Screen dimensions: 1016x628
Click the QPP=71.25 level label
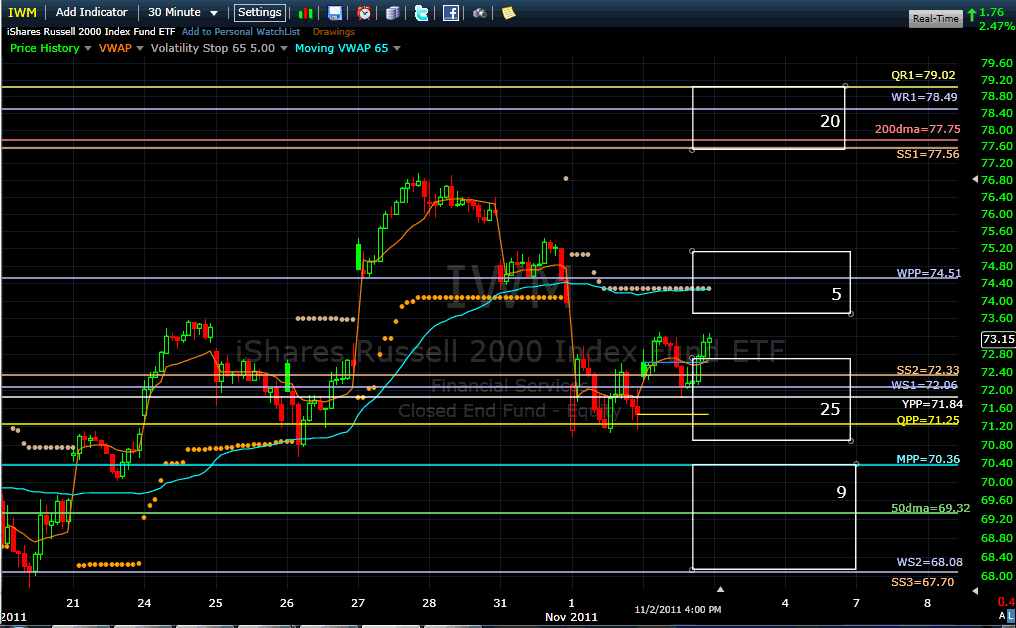point(928,420)
